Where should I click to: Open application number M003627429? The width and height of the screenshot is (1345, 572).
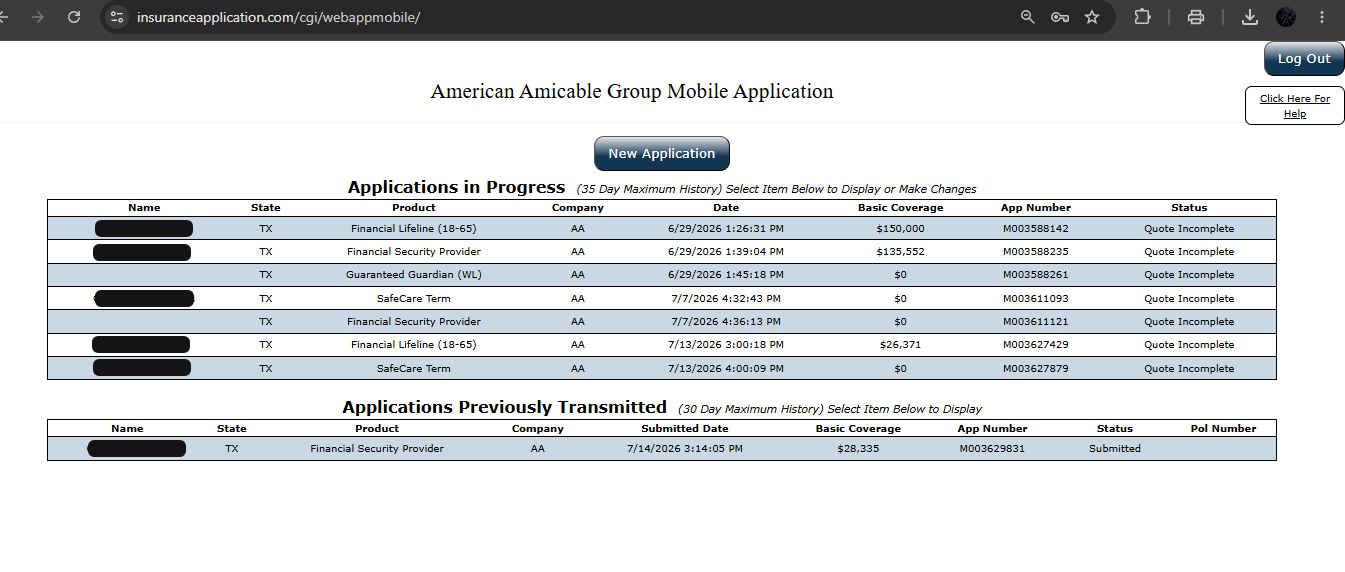(x=1035, y=344)
